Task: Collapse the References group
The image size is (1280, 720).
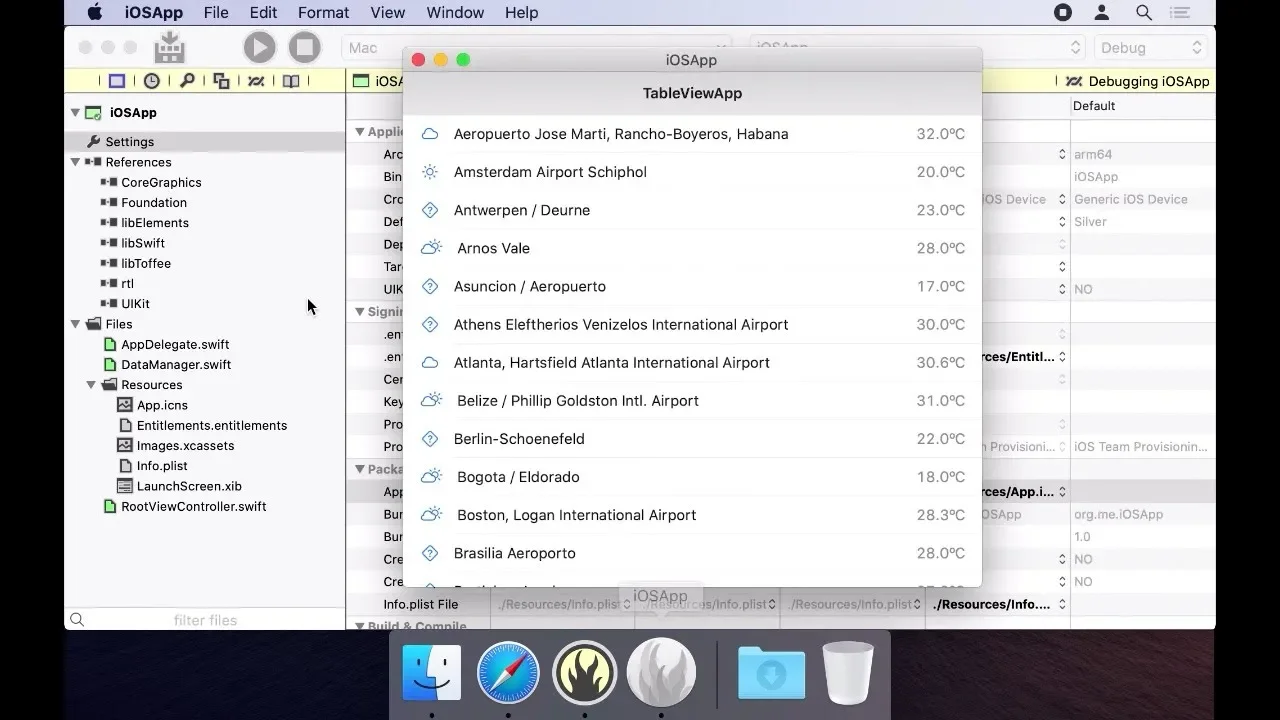Action: pos(75,161)
